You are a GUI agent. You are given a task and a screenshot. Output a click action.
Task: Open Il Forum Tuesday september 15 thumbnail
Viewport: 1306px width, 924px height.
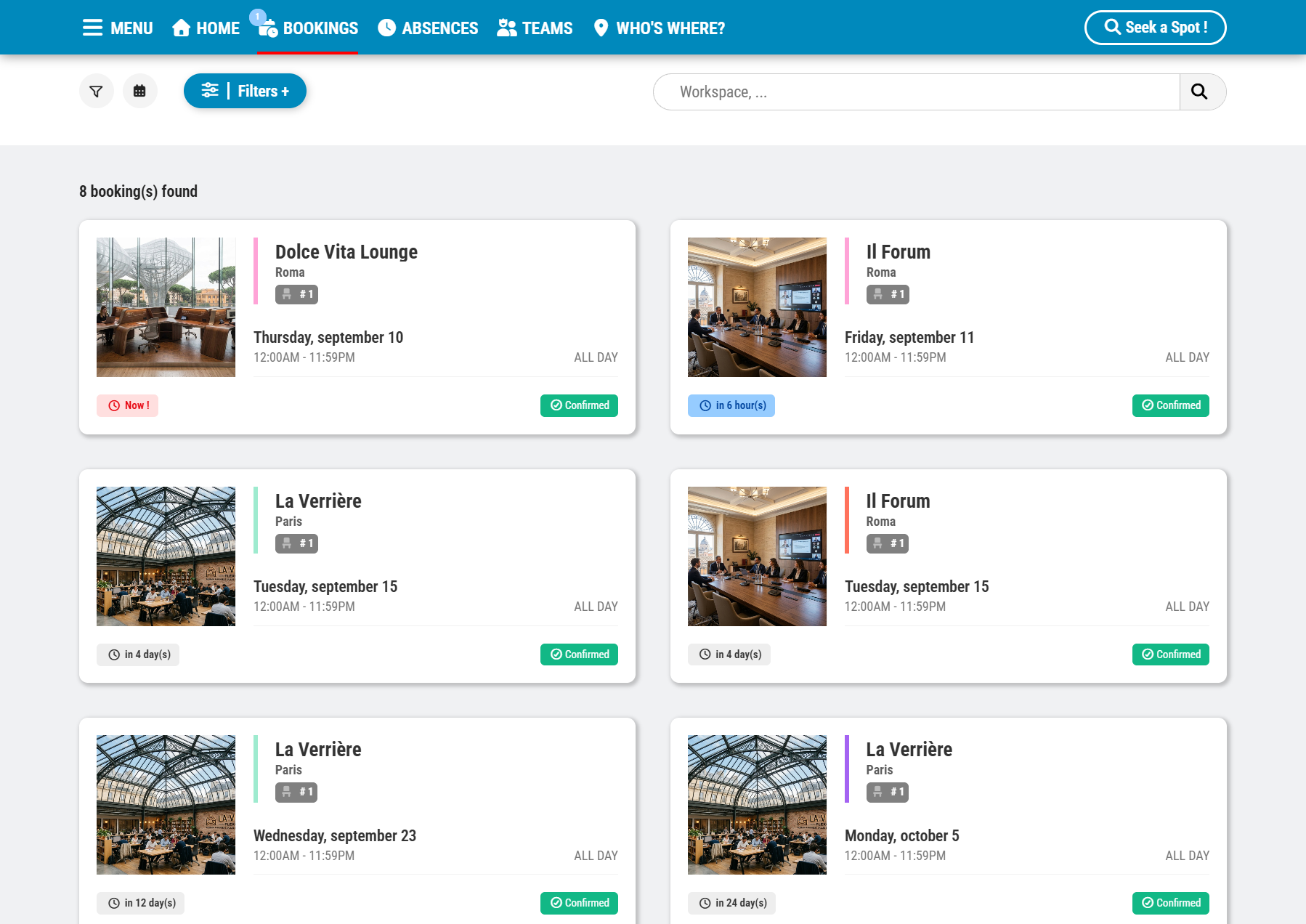[757, 556]
